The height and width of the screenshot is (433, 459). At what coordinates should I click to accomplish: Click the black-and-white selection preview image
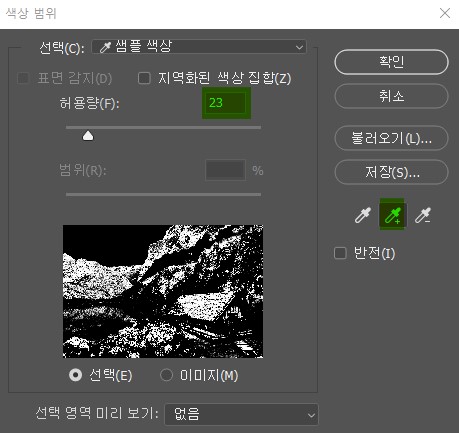[163, 291]
